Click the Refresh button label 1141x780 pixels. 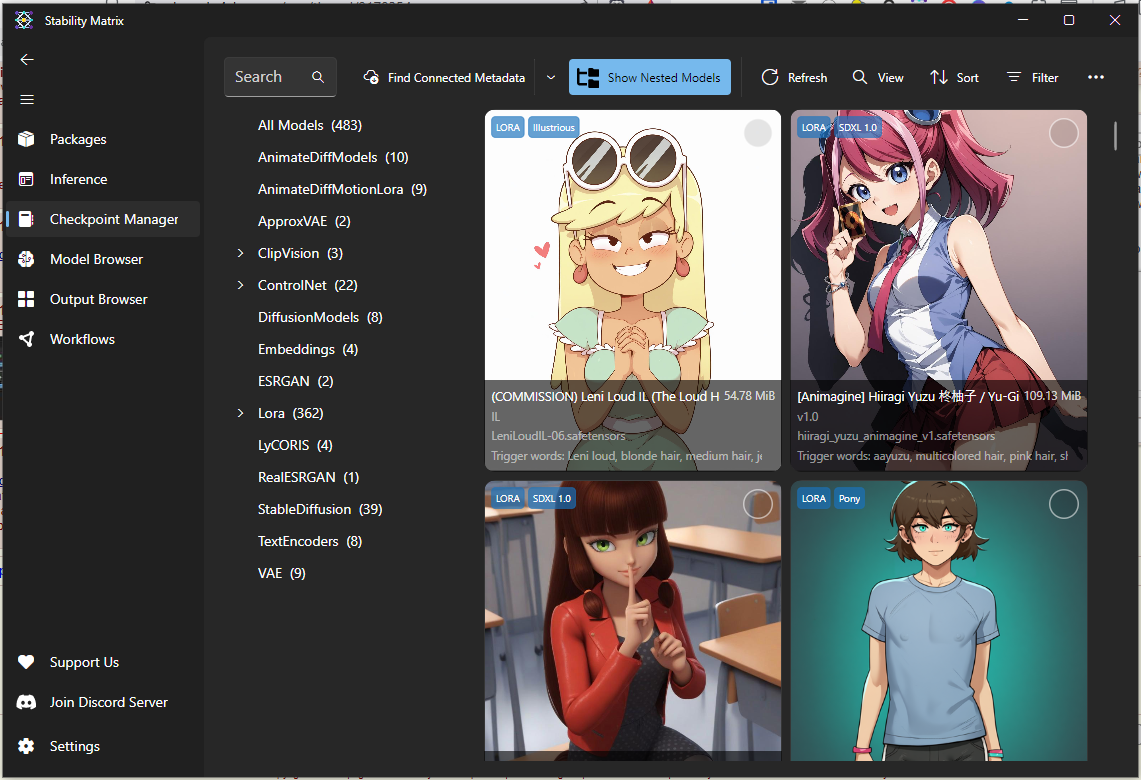point(807,78)
